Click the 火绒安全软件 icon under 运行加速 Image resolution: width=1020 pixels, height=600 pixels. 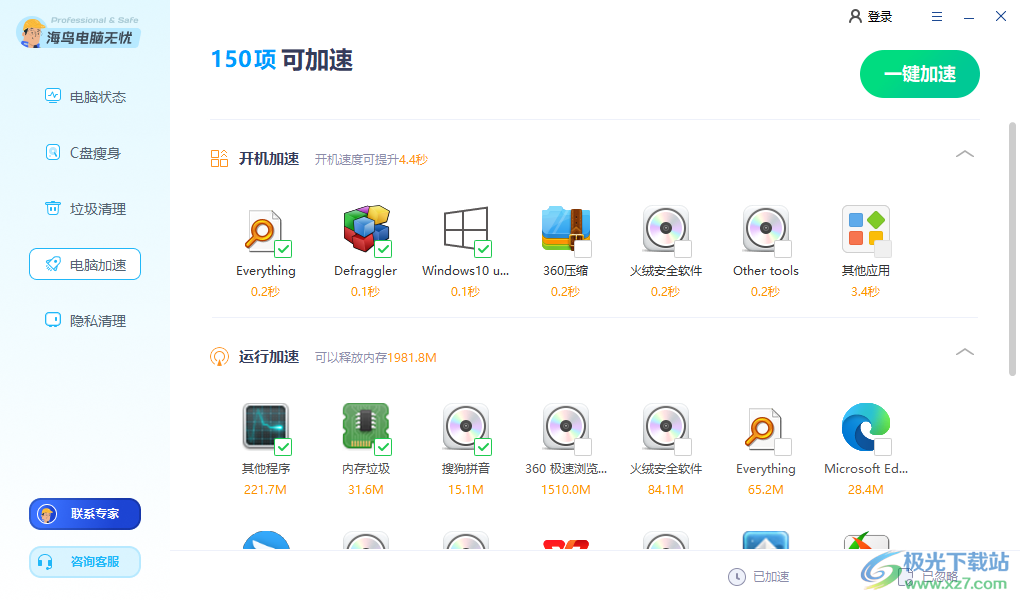coord(665,427)
